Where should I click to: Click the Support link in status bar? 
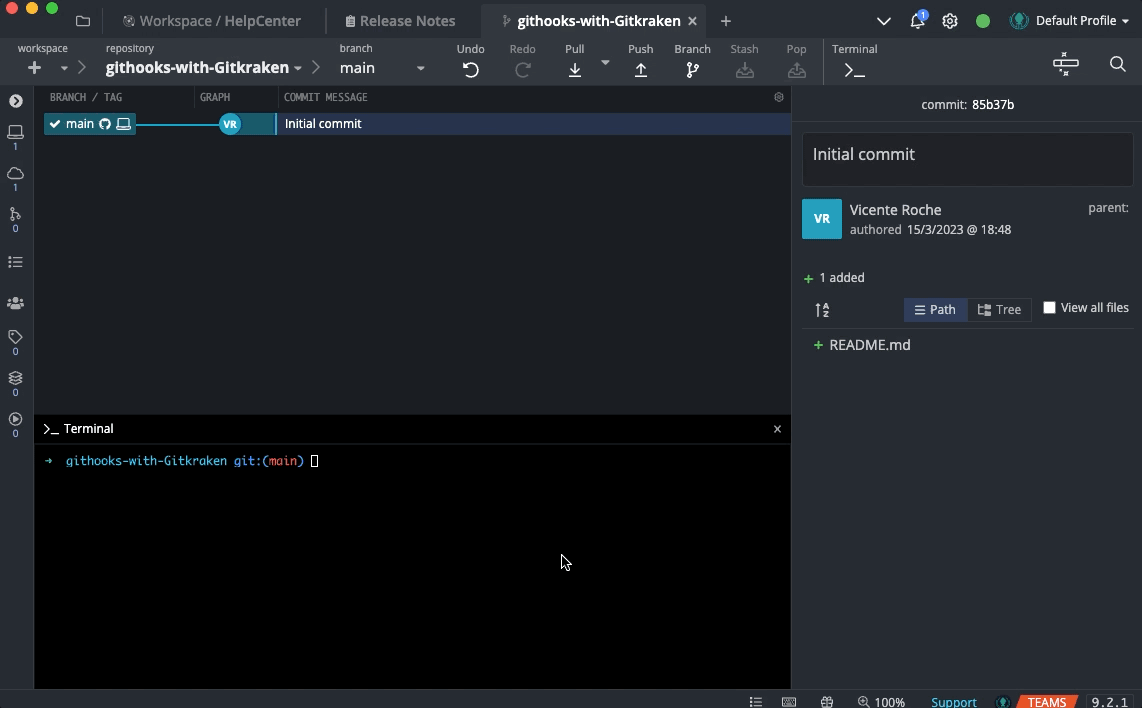pos(953,701)
